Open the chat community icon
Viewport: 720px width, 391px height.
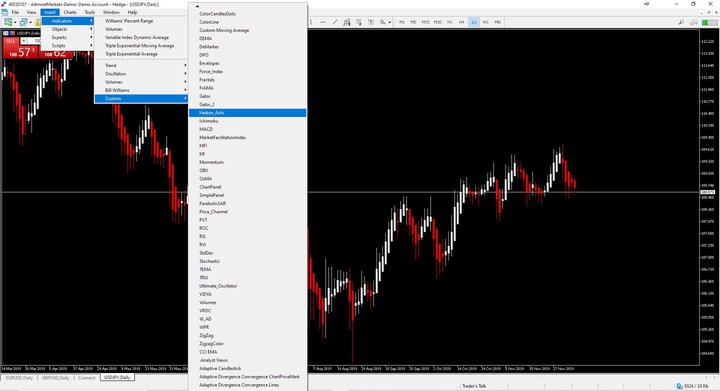click(693, 22)
